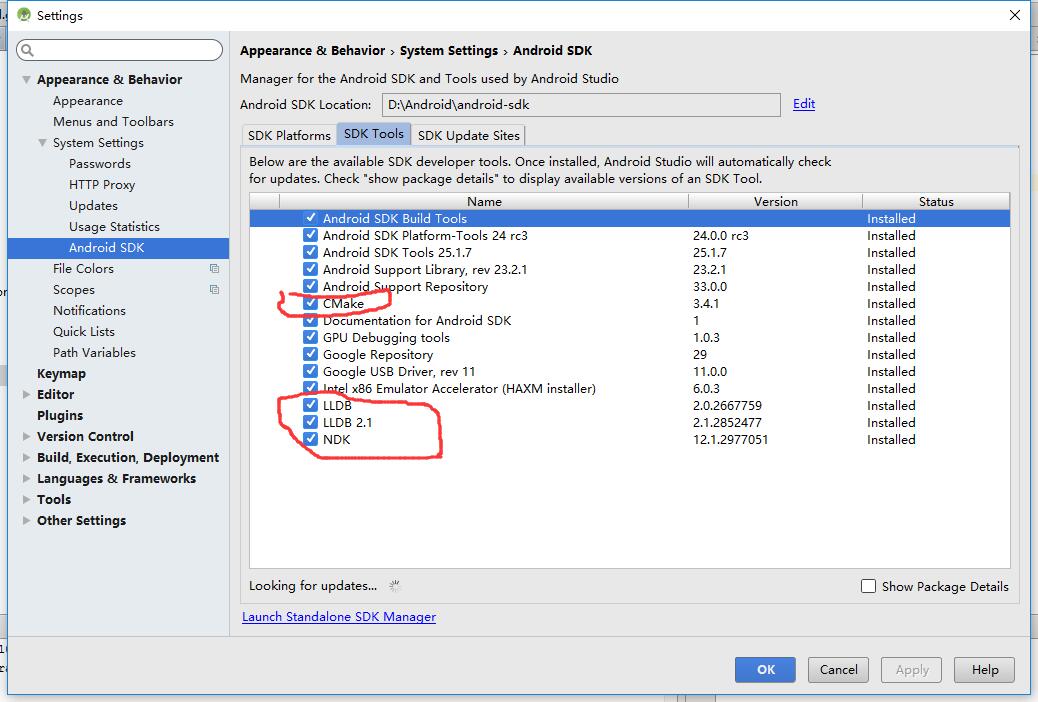
Task: Click the Apply button
Action: pyautogui.click(x=912, y=670)
